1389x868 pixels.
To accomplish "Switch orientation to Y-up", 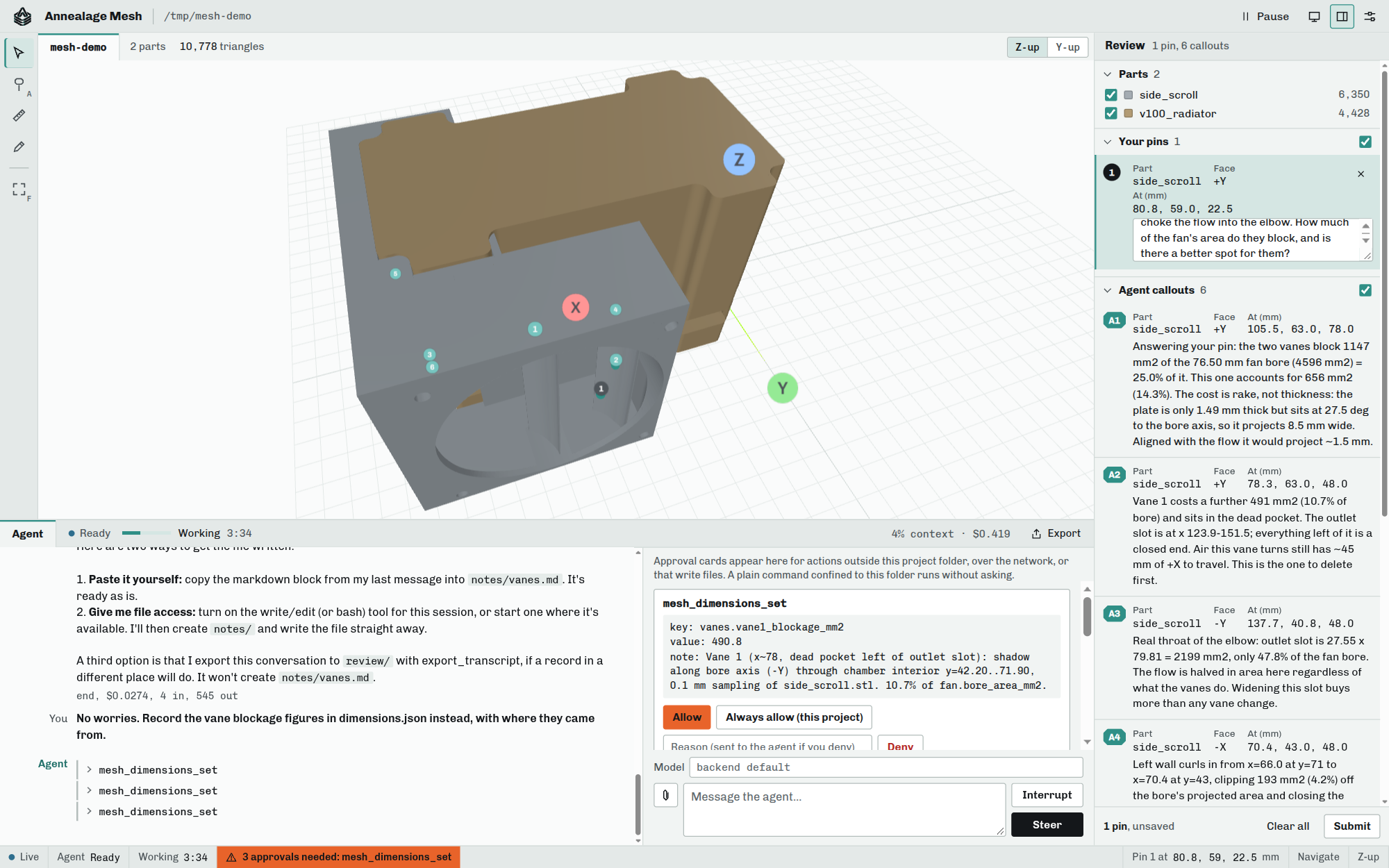I will [x=1067, y=47].
